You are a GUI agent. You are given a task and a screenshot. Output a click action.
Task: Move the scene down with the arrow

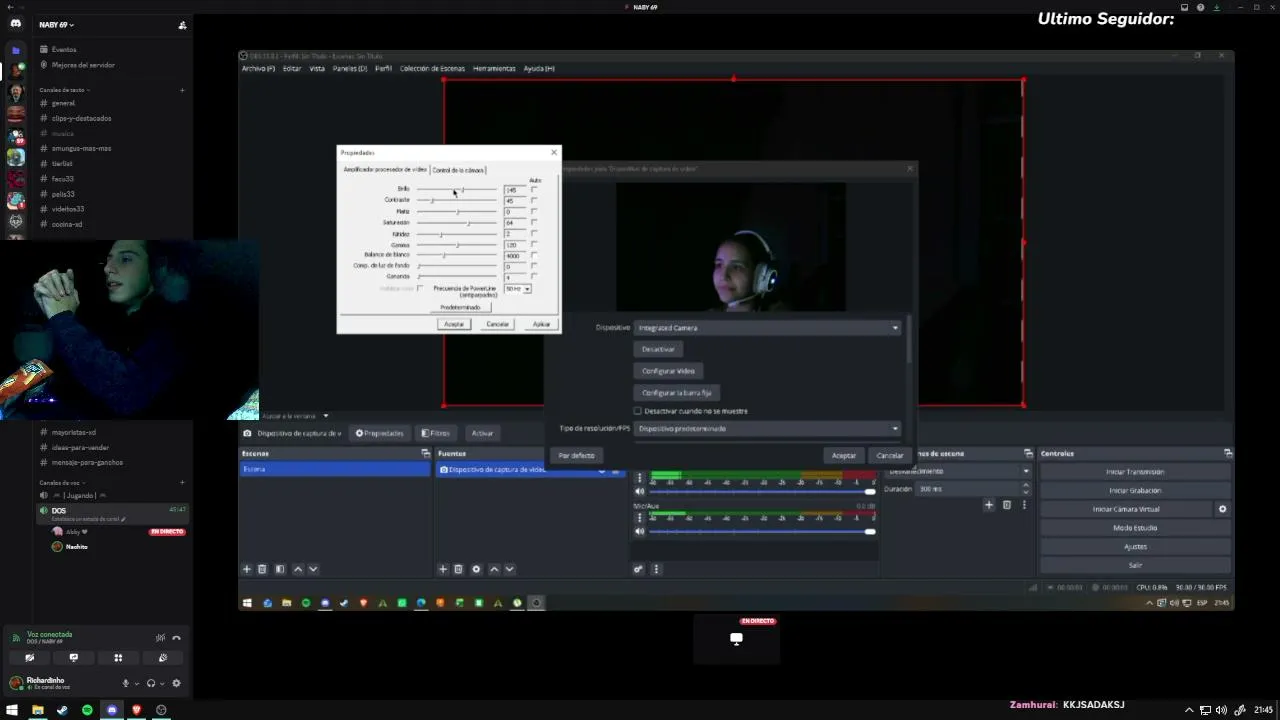(313, 569)
